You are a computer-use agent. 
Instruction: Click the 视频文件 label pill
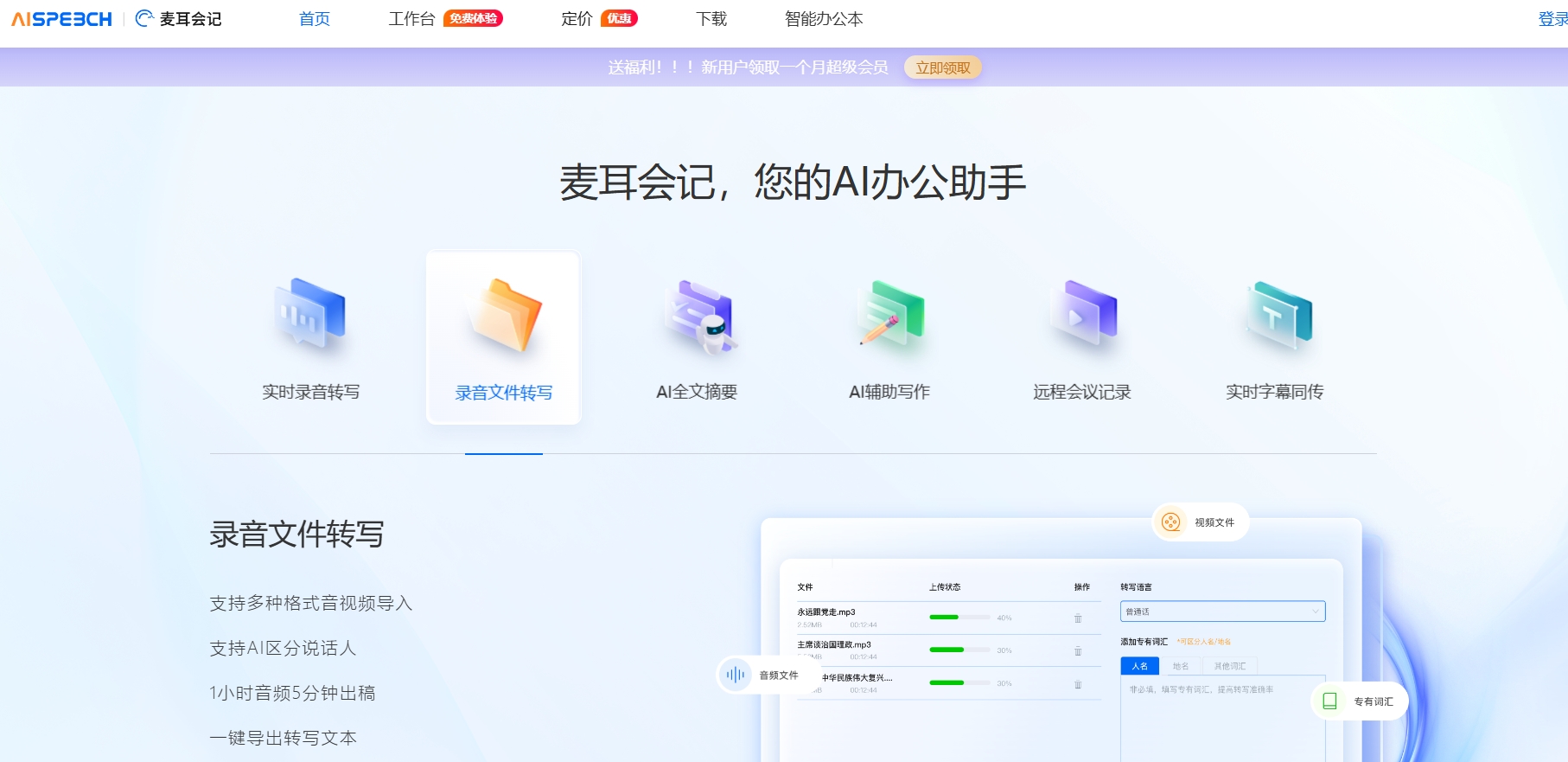click(x=1201, y=522)
